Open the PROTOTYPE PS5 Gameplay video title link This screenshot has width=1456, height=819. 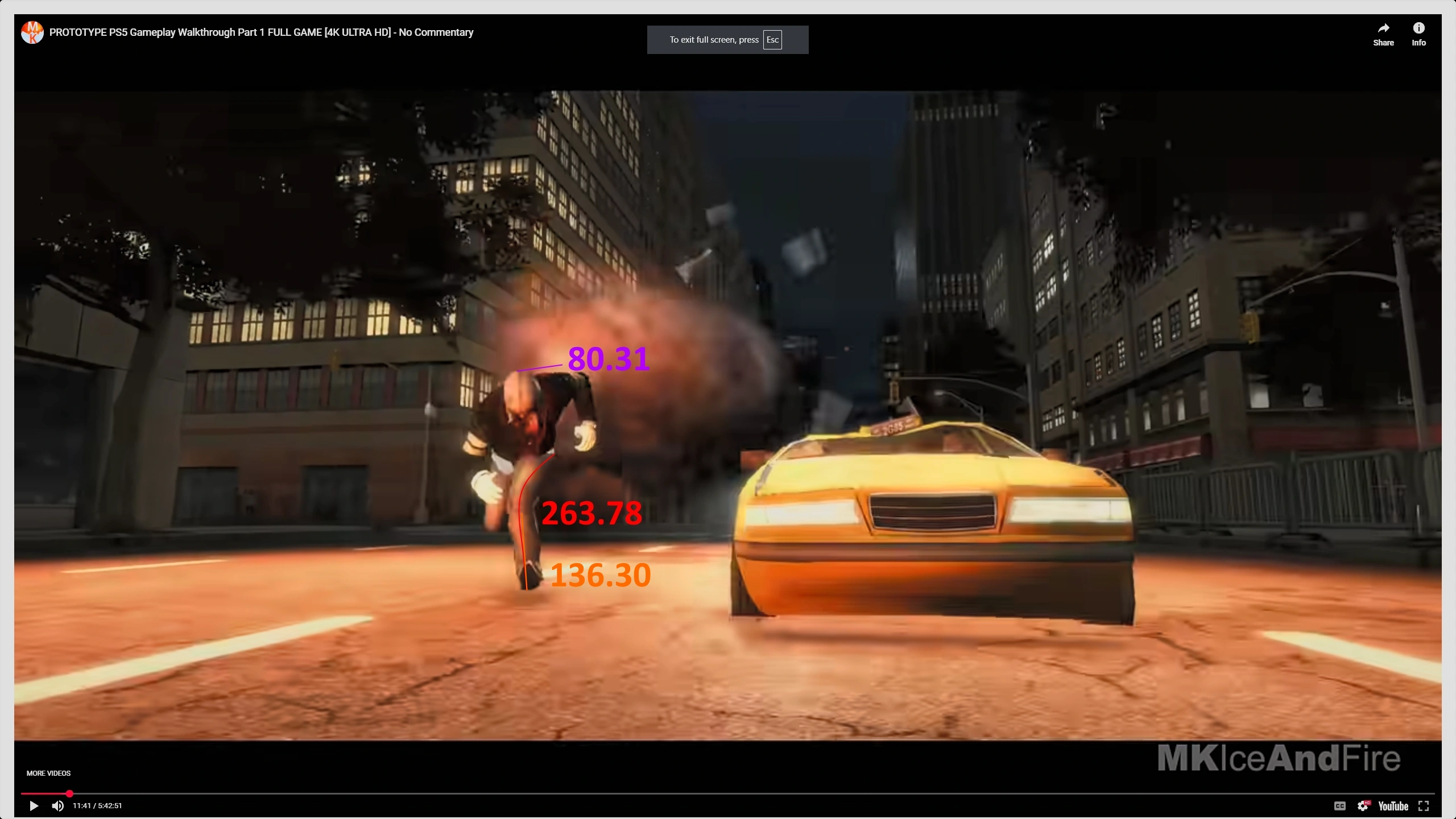click(261, 32)
